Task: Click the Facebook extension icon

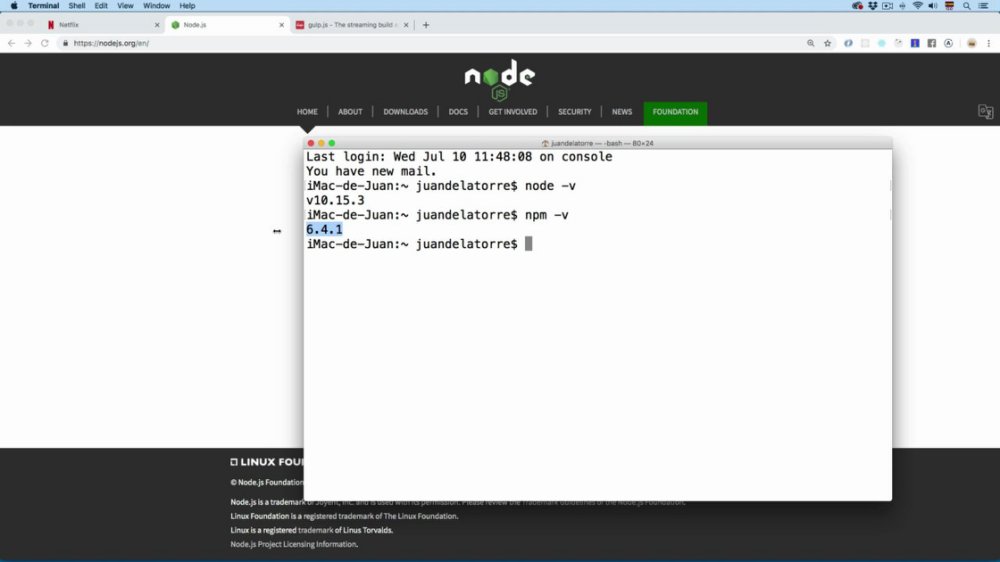Action: point(932,43)
